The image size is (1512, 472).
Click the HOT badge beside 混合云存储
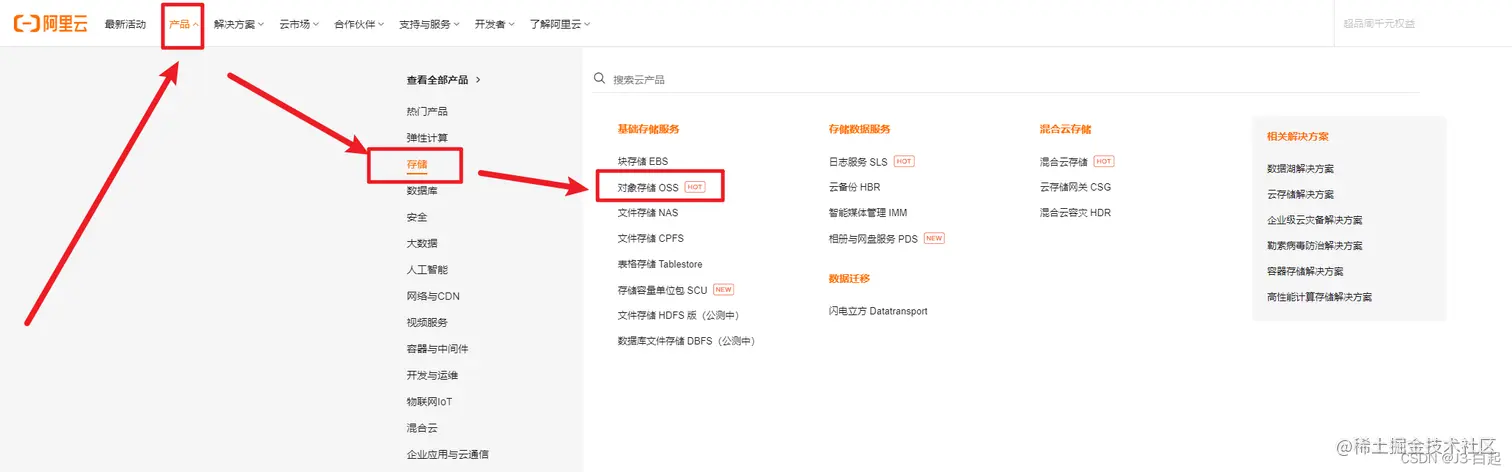click(x=1104, y=161)
